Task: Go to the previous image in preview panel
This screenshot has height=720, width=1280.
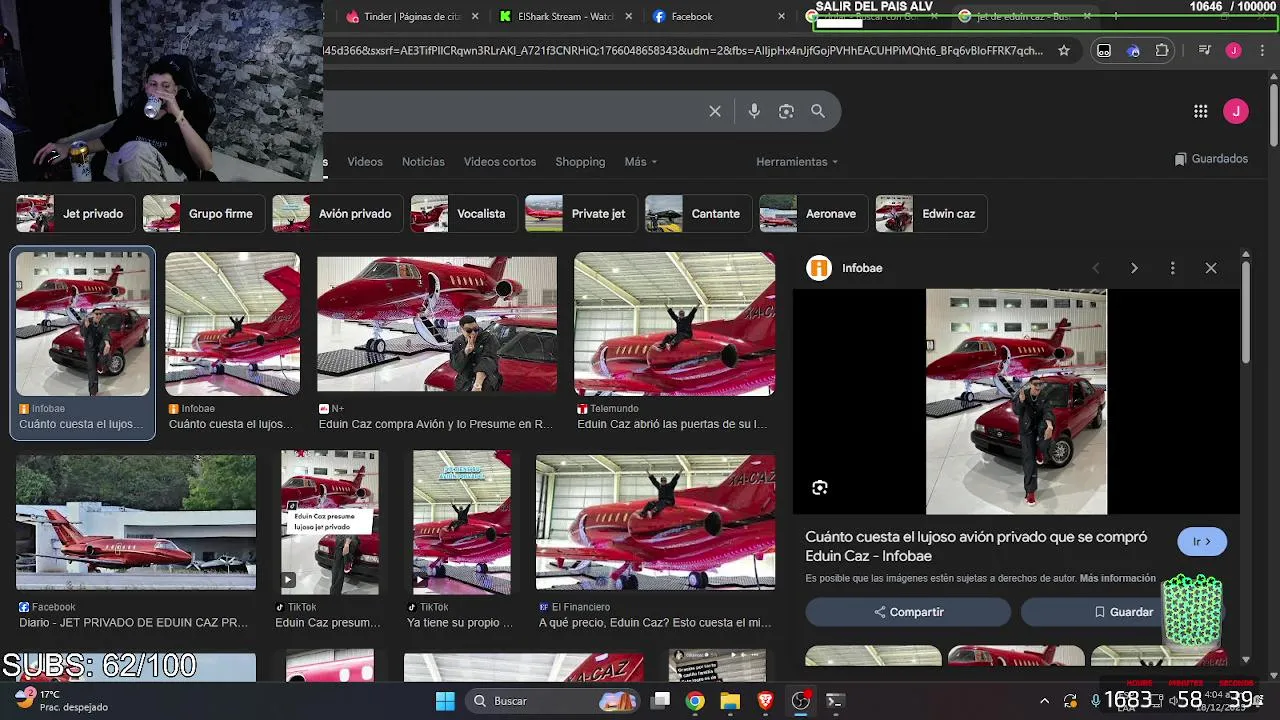Action: (1096, 268)
